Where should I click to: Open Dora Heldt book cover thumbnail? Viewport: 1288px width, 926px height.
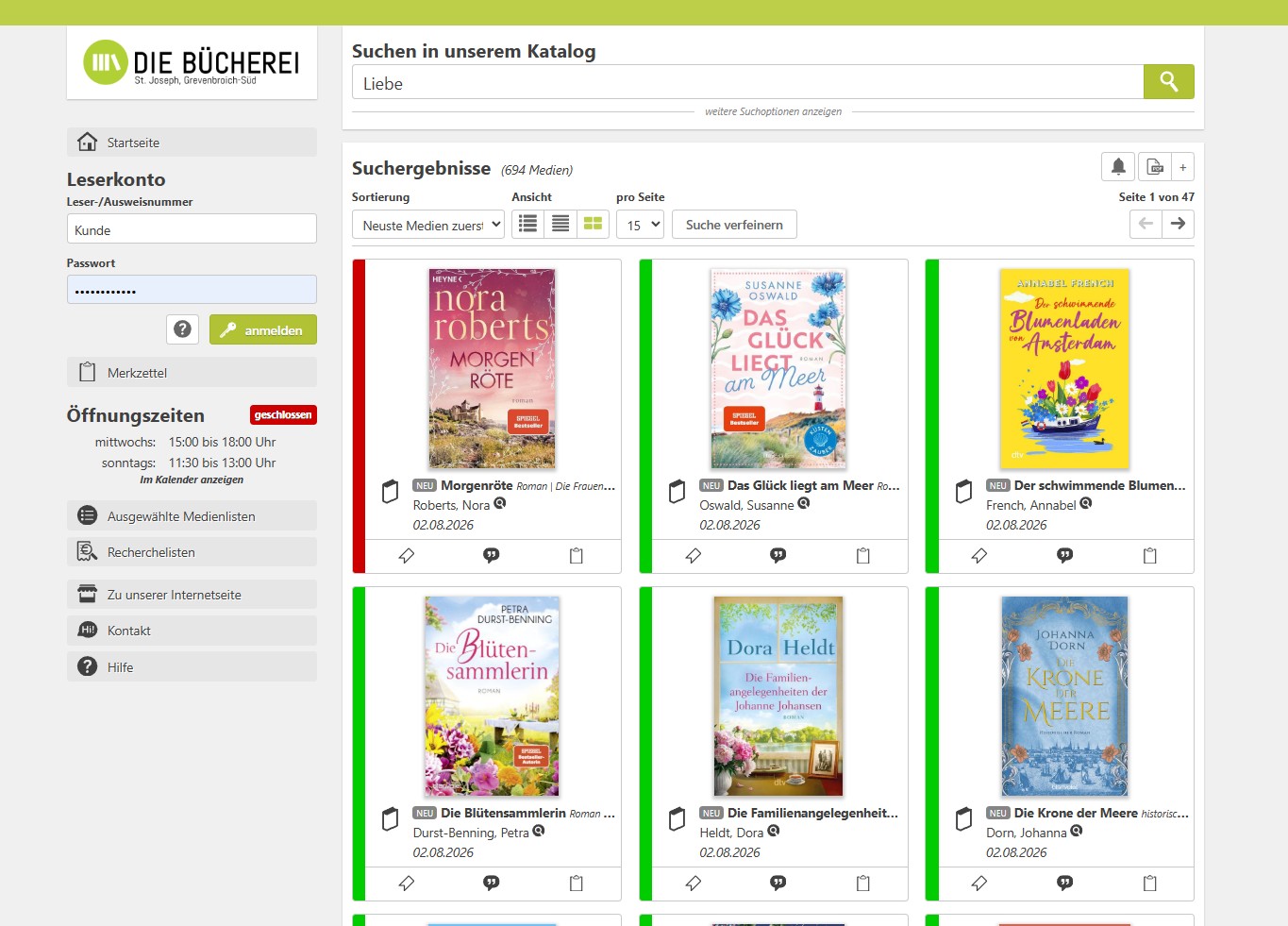[x=778, y=696]
